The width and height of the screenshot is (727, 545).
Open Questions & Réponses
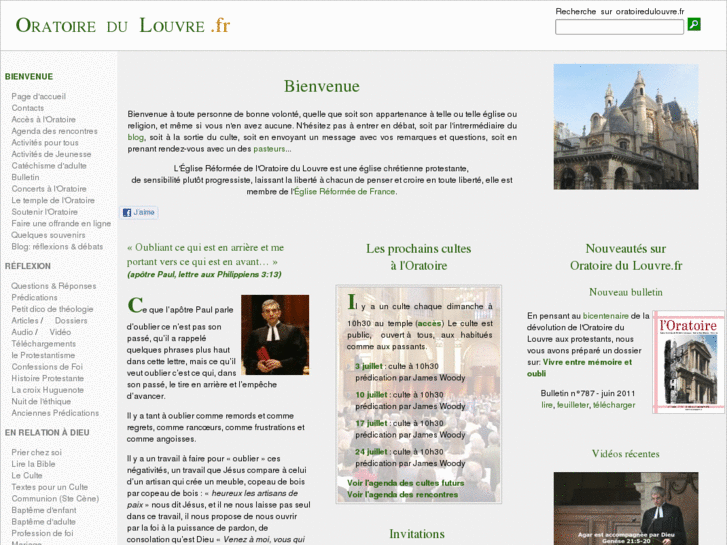click(x=54, y=286)
